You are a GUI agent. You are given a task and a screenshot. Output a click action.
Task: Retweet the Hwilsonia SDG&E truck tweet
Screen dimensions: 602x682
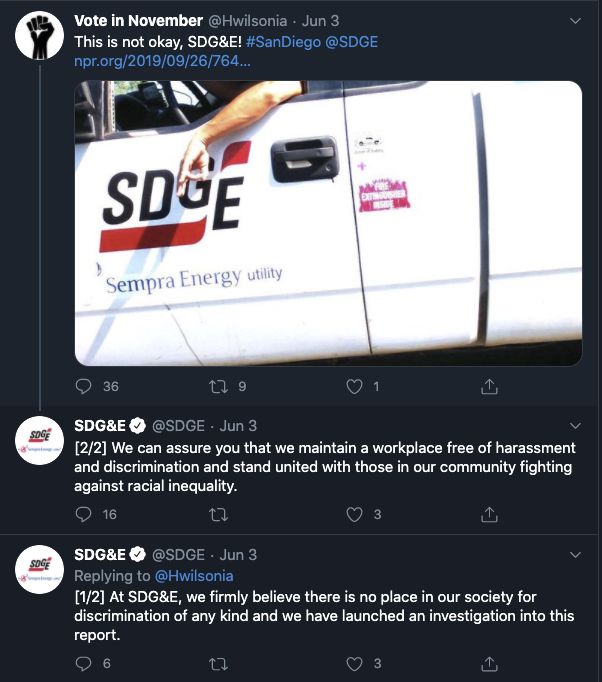(x=218, y=386)
